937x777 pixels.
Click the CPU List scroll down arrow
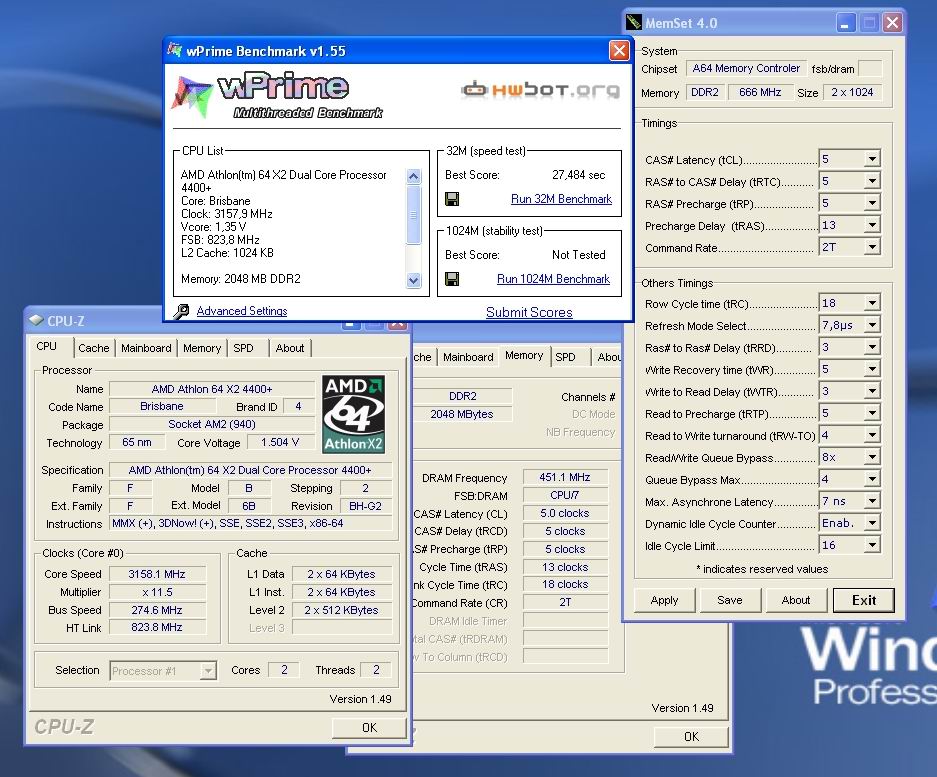click(414, 280)
